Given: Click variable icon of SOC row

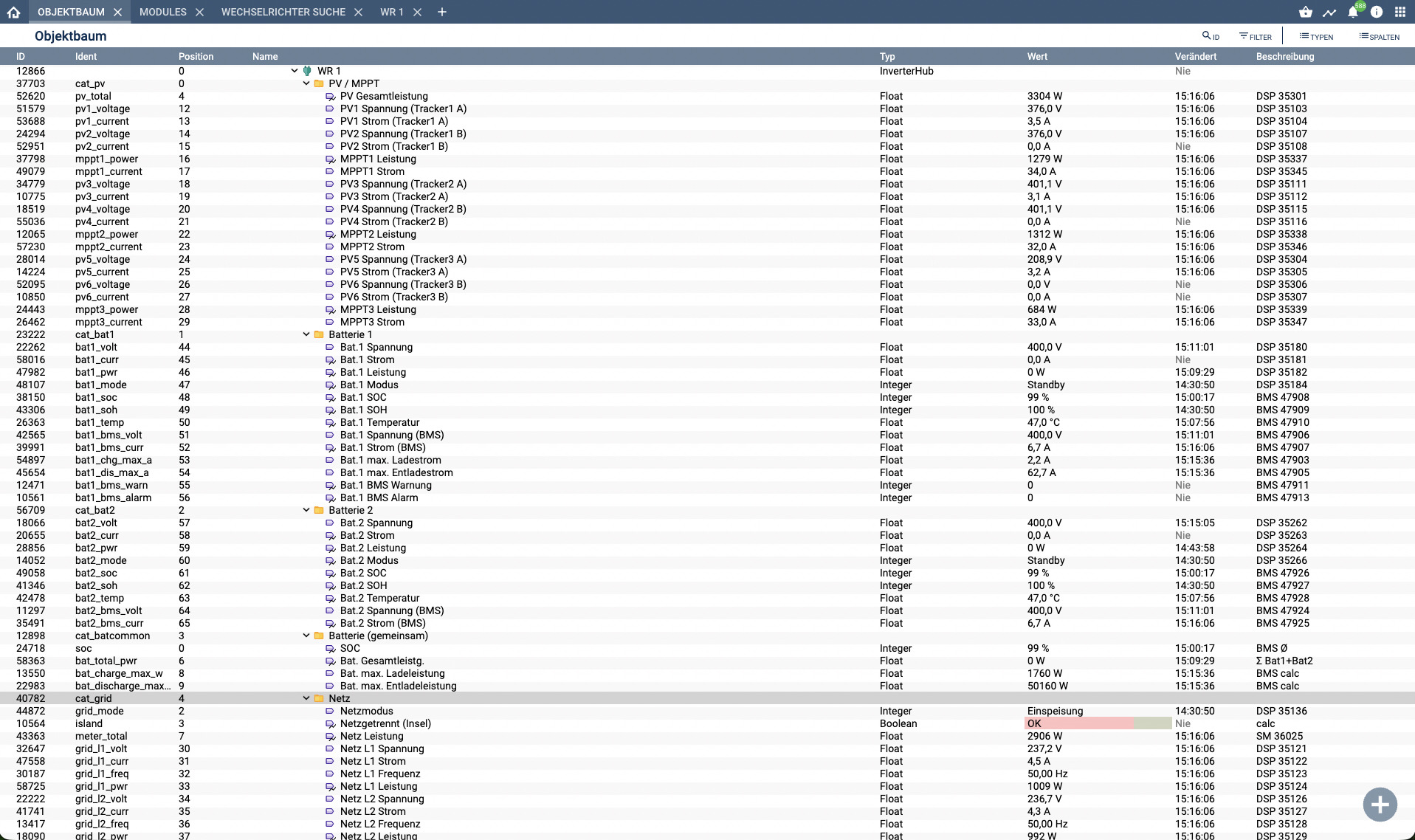Looking at the screenshot, I should [x=330, y=649].
